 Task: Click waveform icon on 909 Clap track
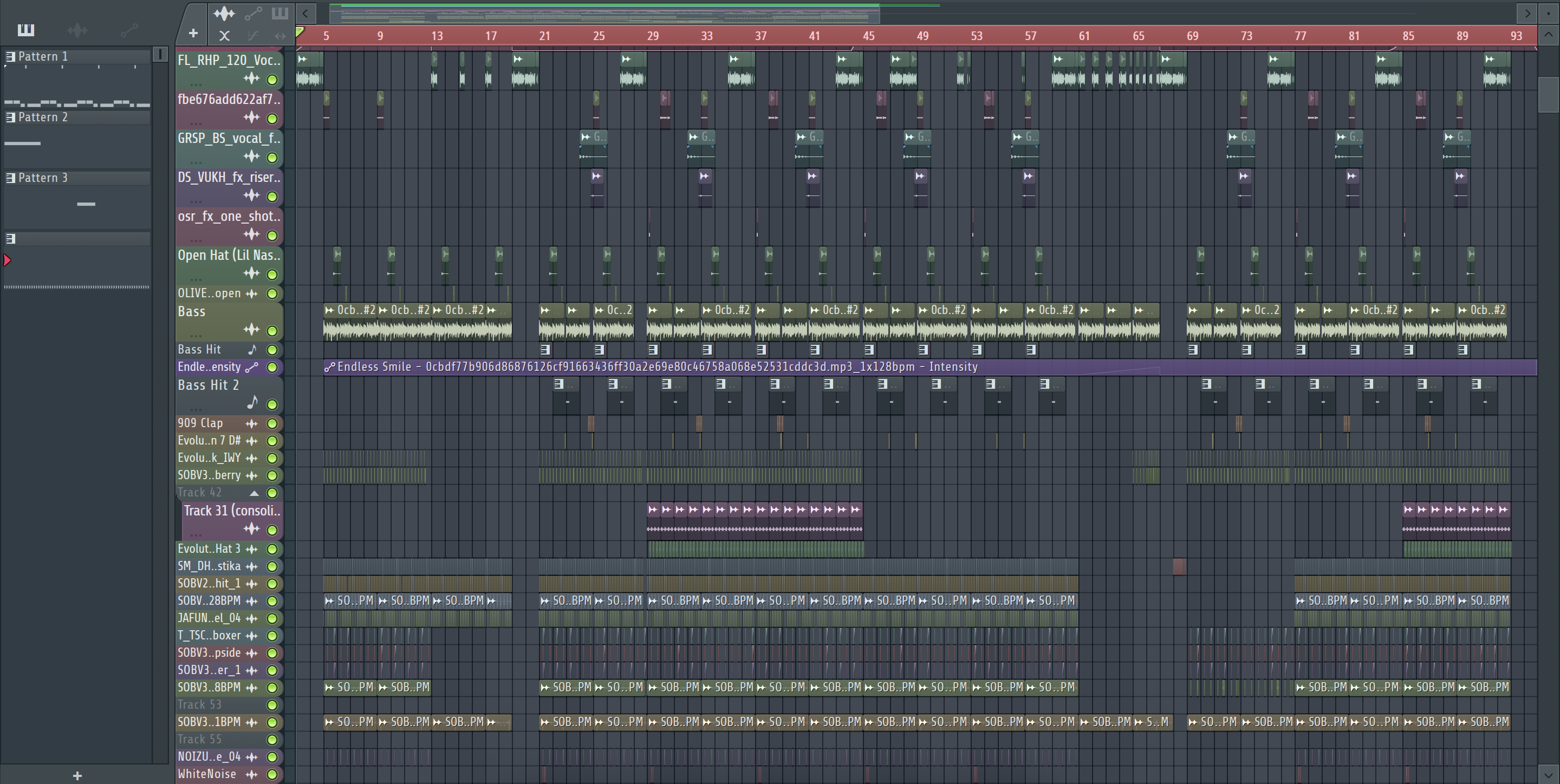click(x=251, y=424)
